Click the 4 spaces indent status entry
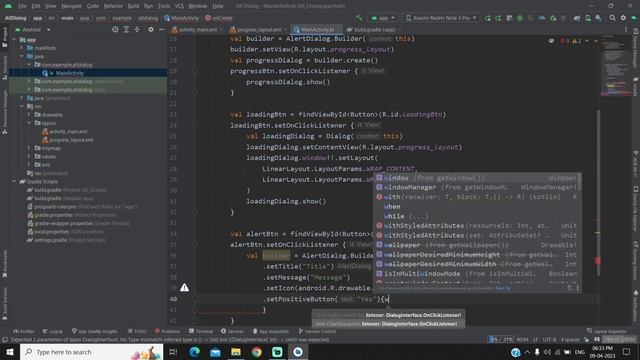 (x=570, y=340)
